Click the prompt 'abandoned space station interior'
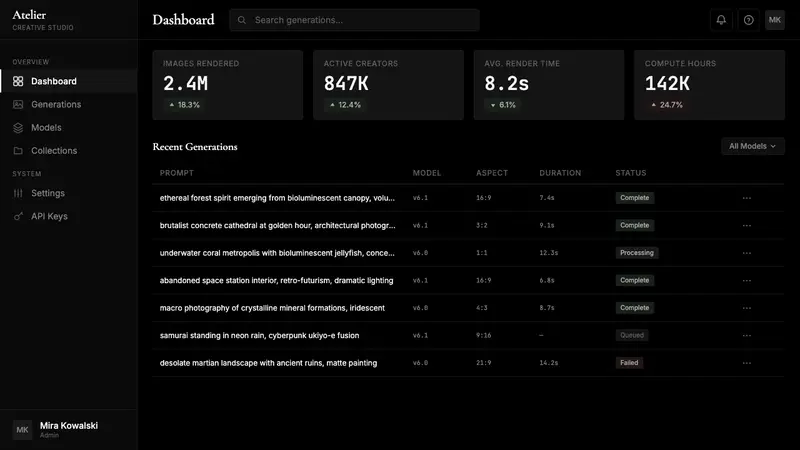Image resolution: width=800 pixels, height=450 pixels. [x=277, y=281]
